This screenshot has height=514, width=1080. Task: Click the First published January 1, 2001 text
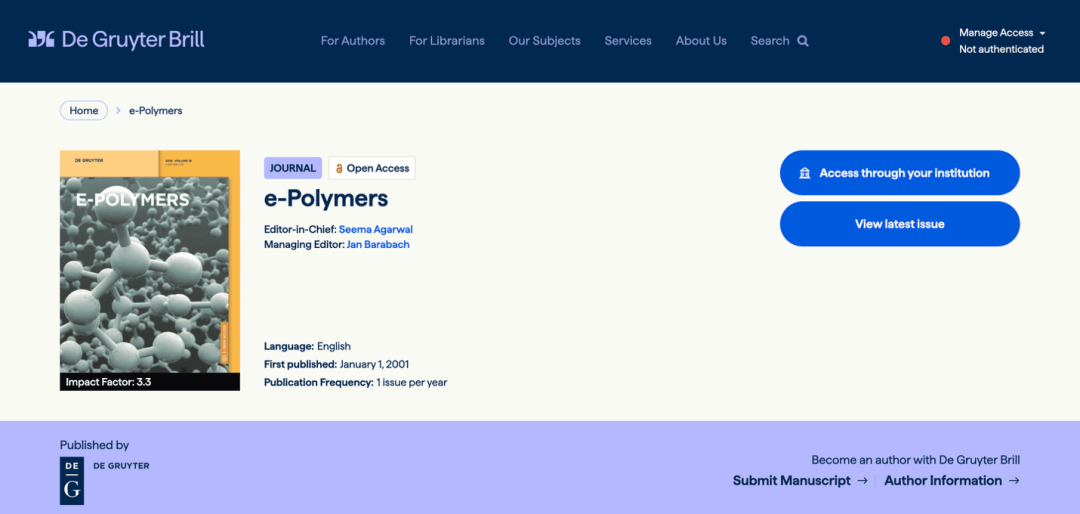pos(337,364)
